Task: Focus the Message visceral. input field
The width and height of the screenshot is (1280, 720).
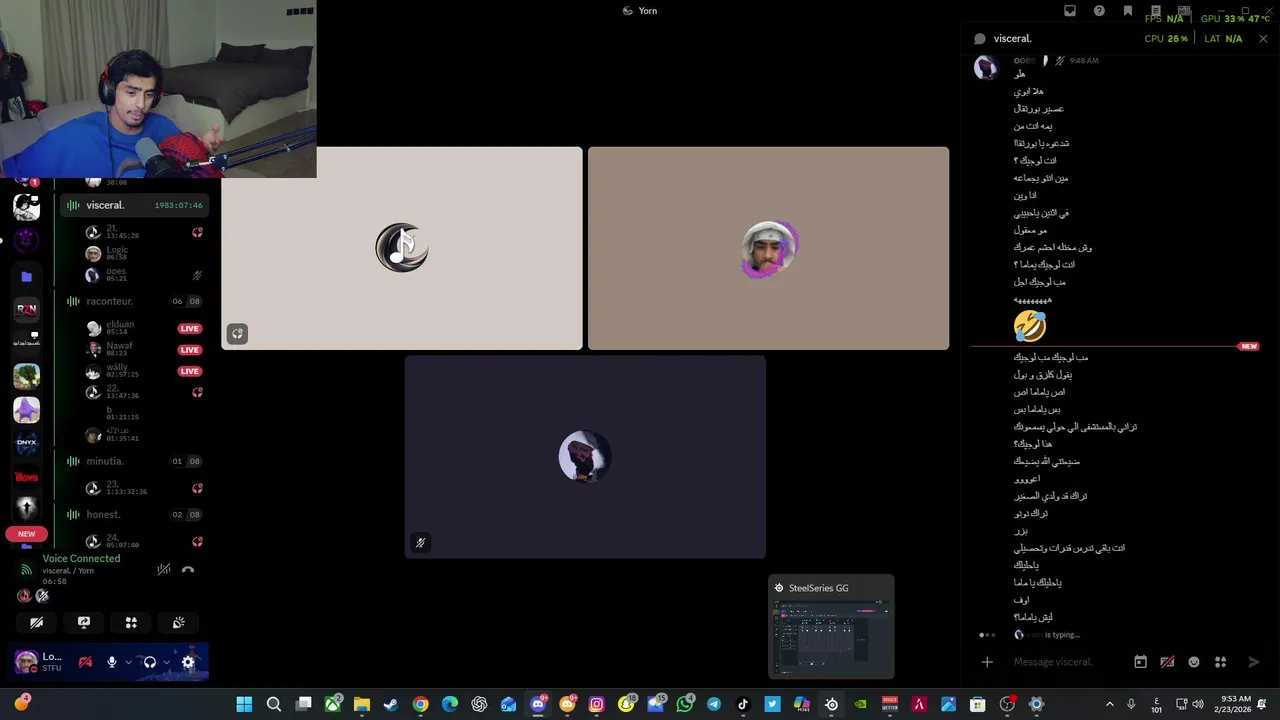Action: click(1066, 662)
